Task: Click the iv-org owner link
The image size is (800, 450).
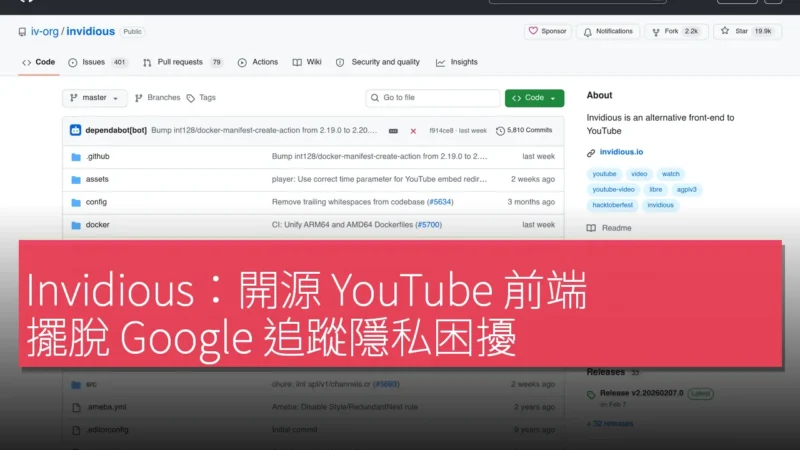Action: click(45, 32)
